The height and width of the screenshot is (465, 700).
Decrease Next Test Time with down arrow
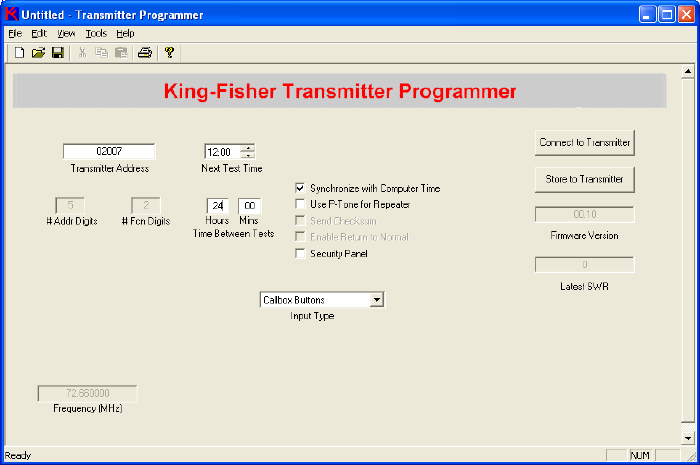point(248,155)
